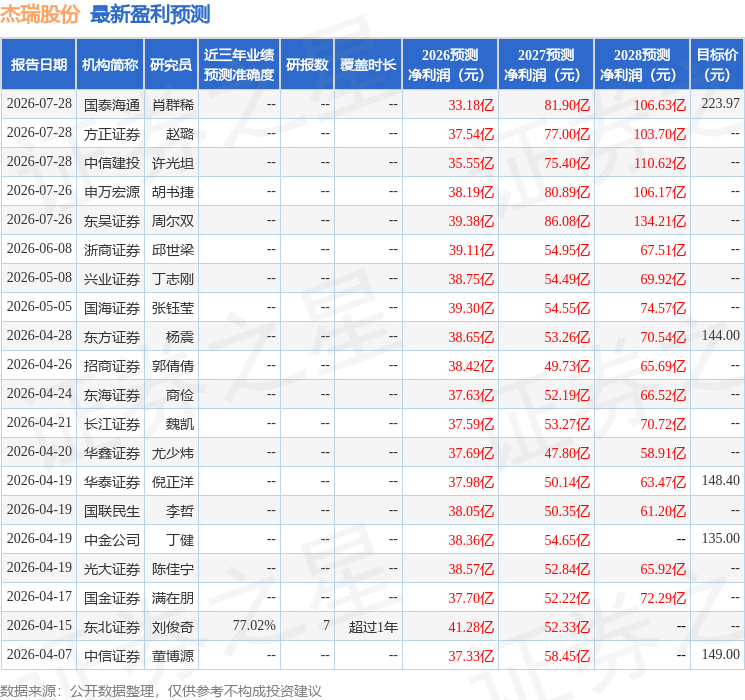The height and width of the screenshot is (700, 745).
Task: Click target price 148.40
Action: point(720,480)
